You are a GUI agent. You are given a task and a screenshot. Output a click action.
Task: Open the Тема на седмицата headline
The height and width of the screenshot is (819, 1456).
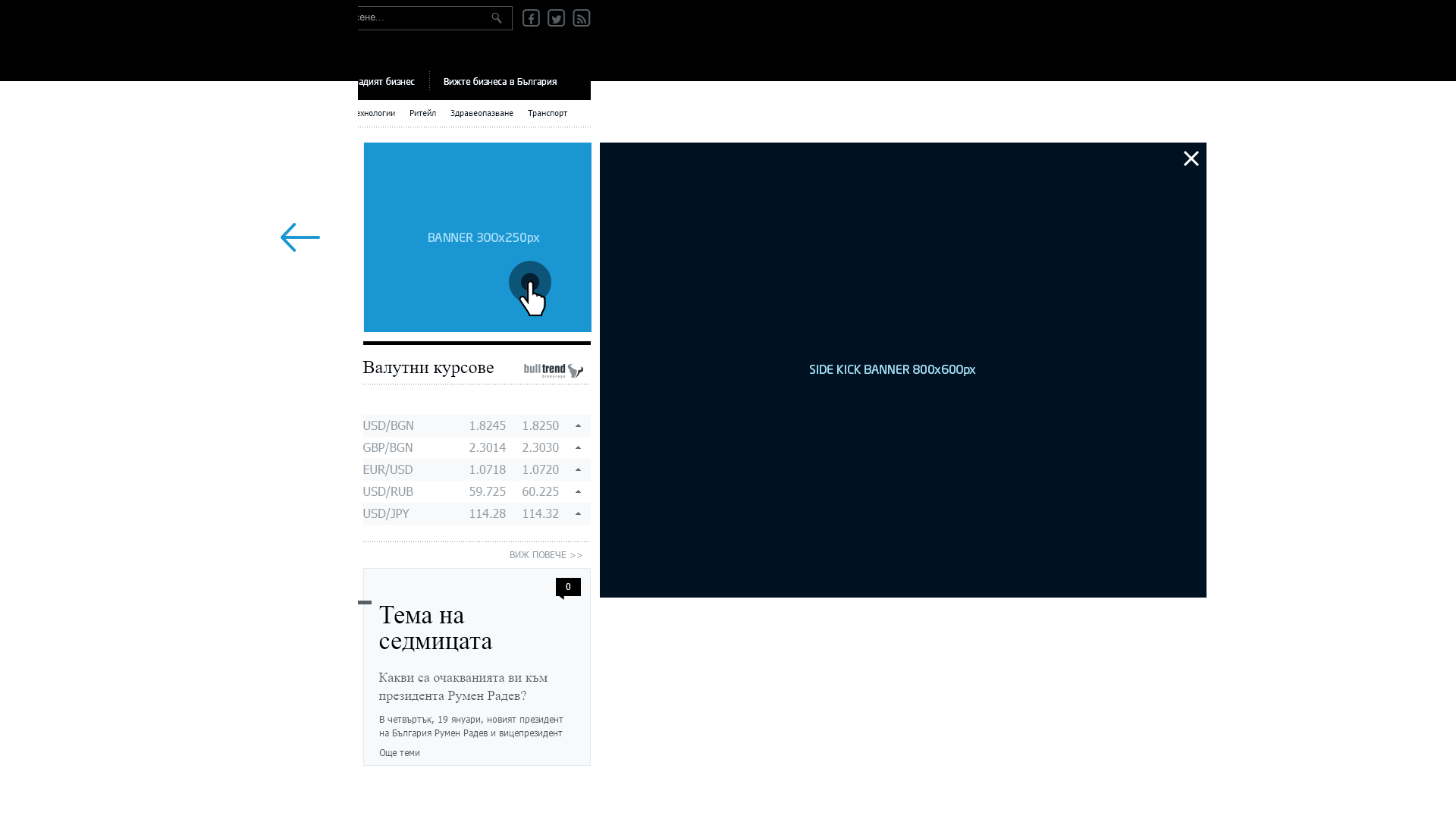point(435,628)
